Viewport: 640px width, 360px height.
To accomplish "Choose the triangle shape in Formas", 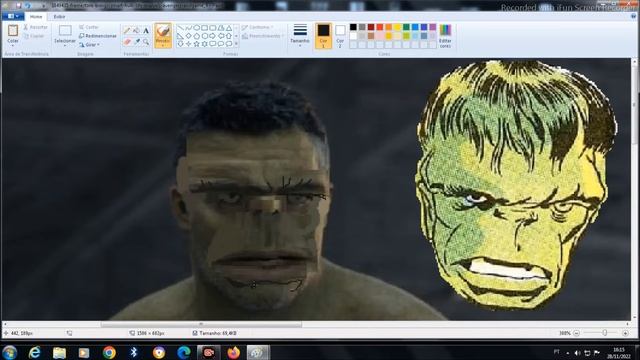I will coord(229,28).
